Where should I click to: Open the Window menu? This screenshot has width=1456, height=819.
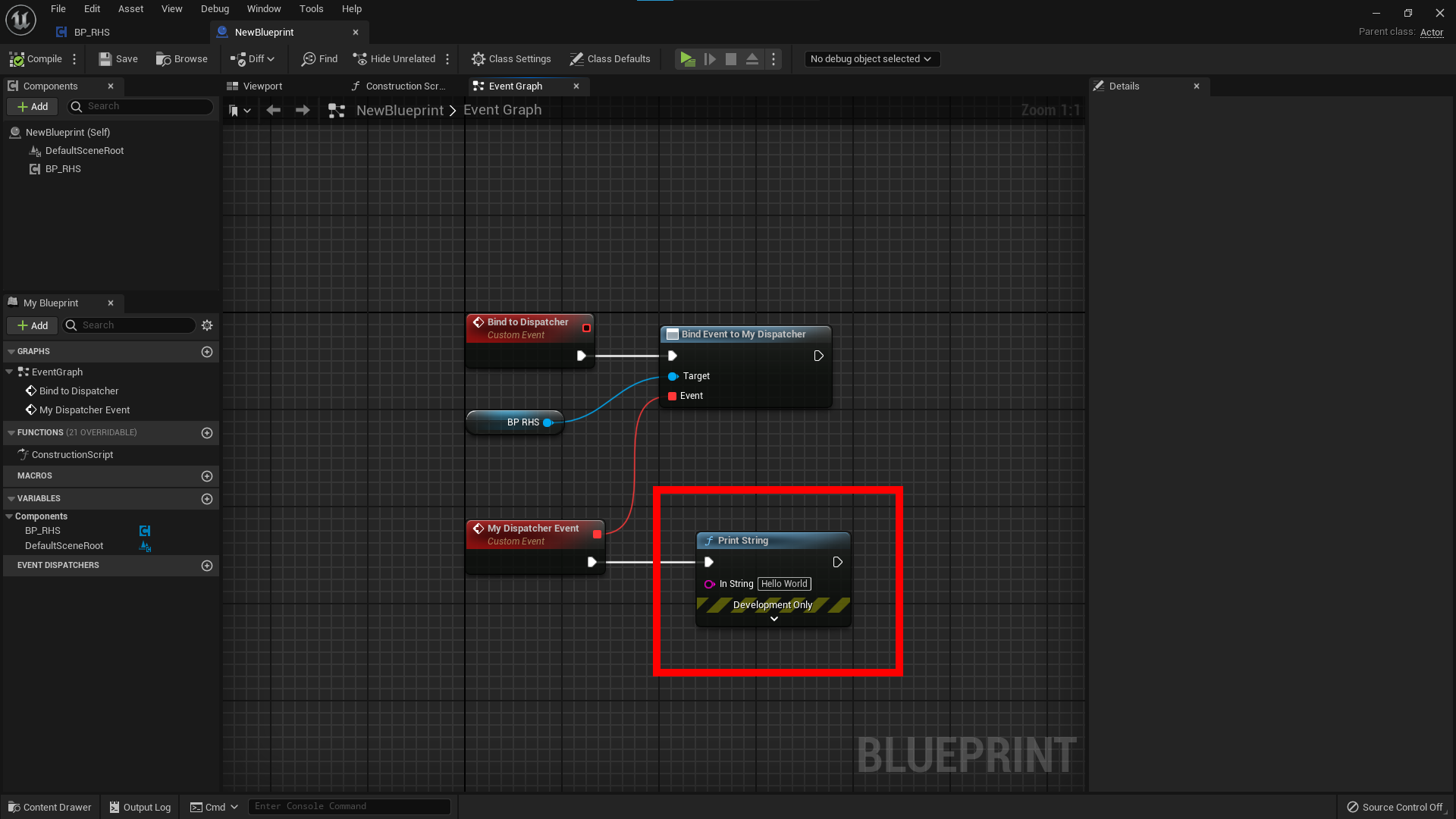(263, 9)
